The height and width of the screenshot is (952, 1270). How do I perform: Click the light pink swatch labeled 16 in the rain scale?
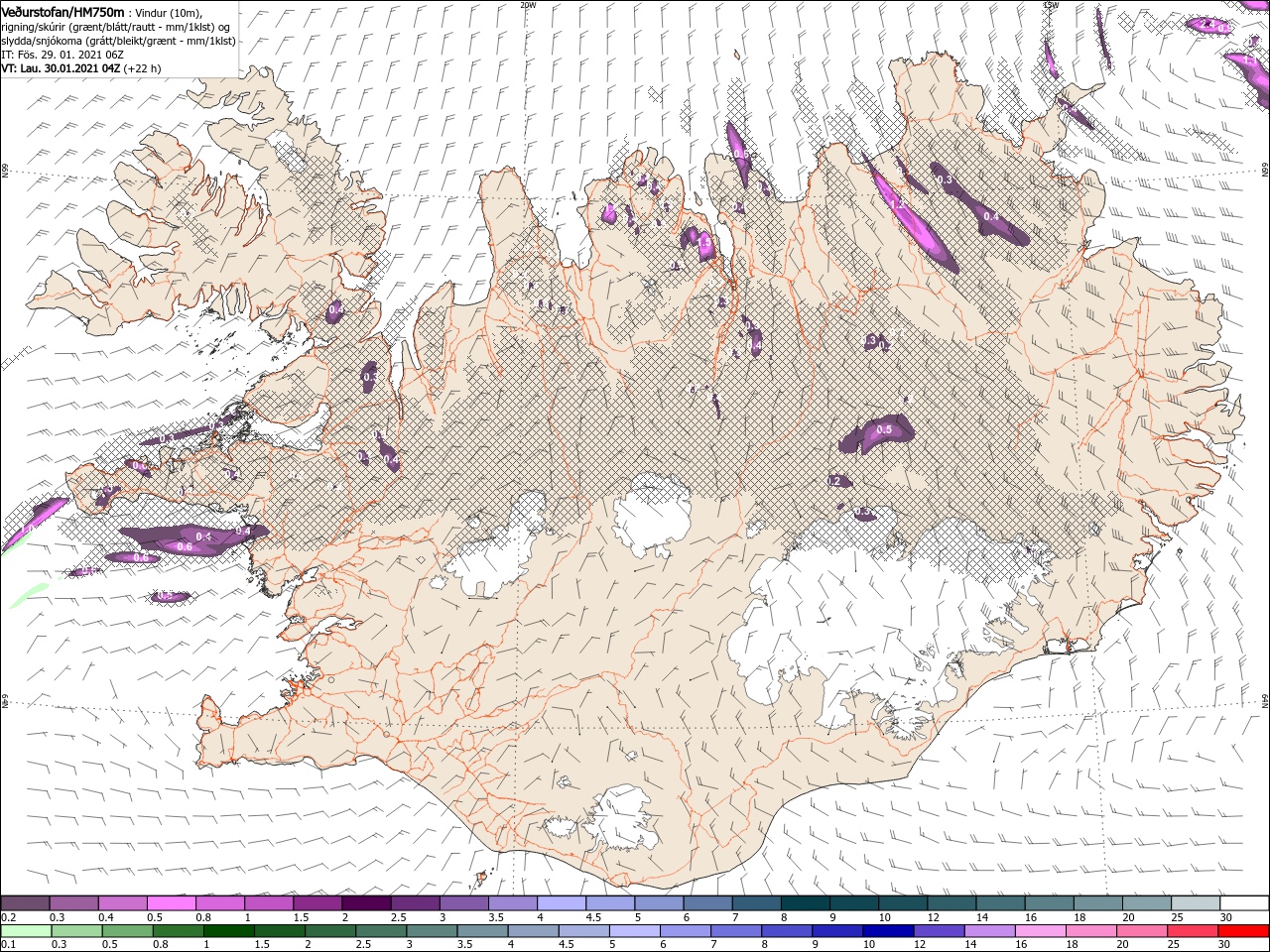click(1042, 930)
